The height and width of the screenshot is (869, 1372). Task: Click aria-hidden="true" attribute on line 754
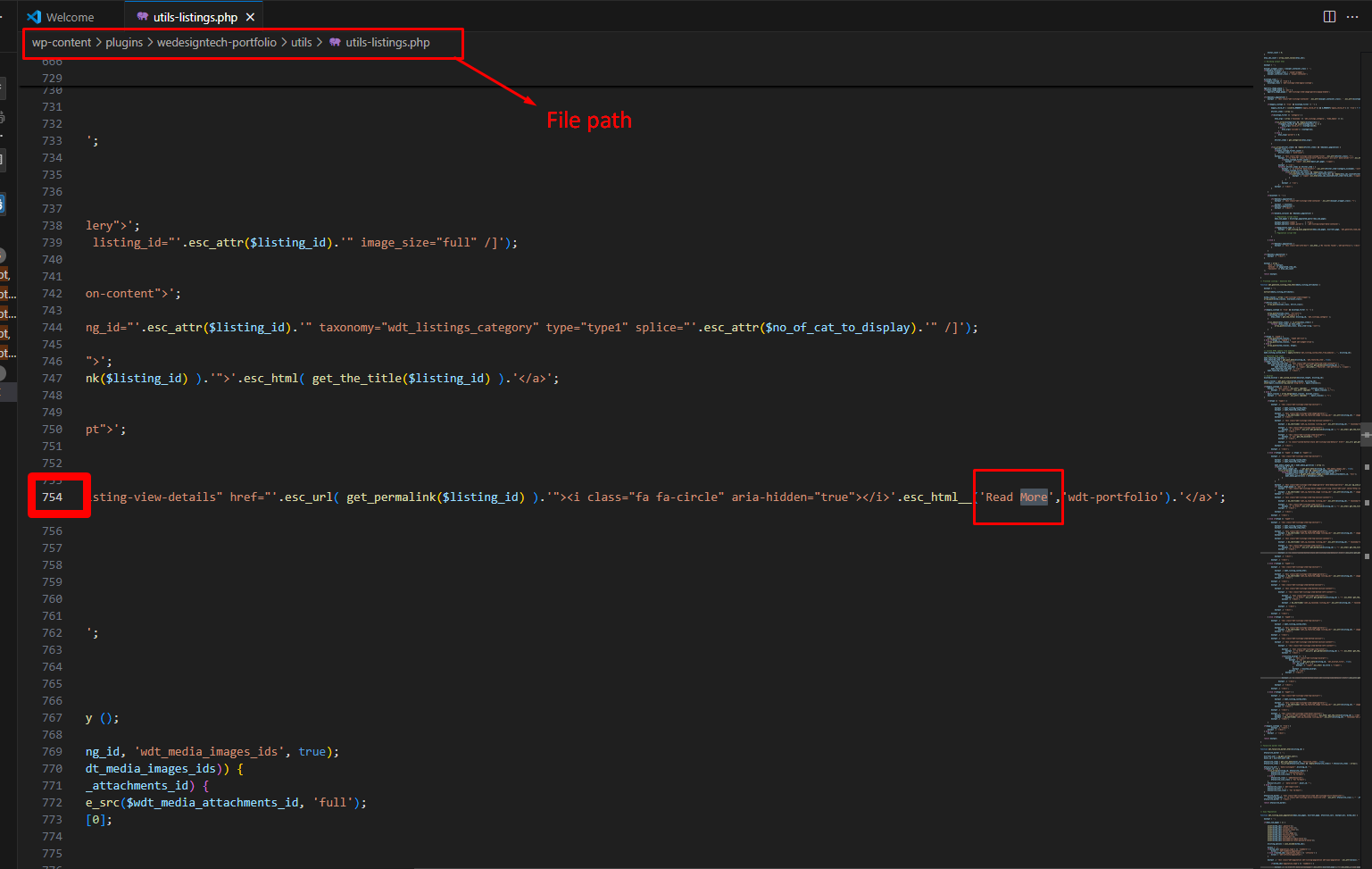coord(794,497)
